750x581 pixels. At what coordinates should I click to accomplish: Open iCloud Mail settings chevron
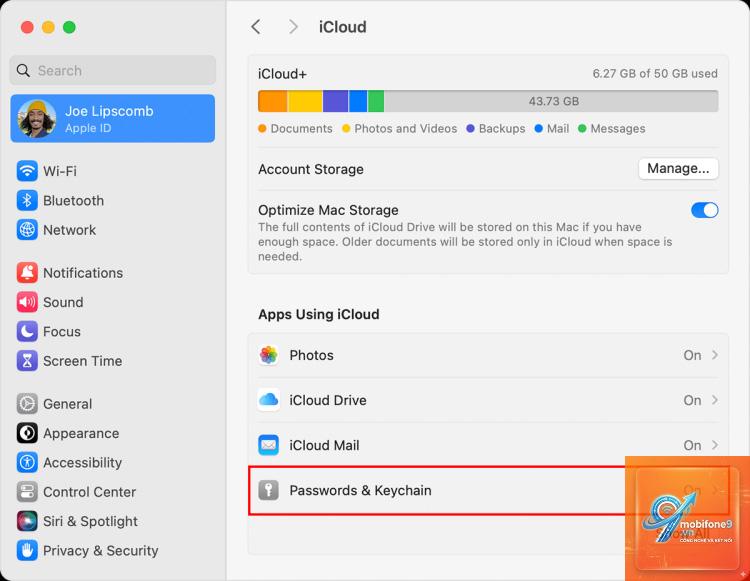(715, 445)
